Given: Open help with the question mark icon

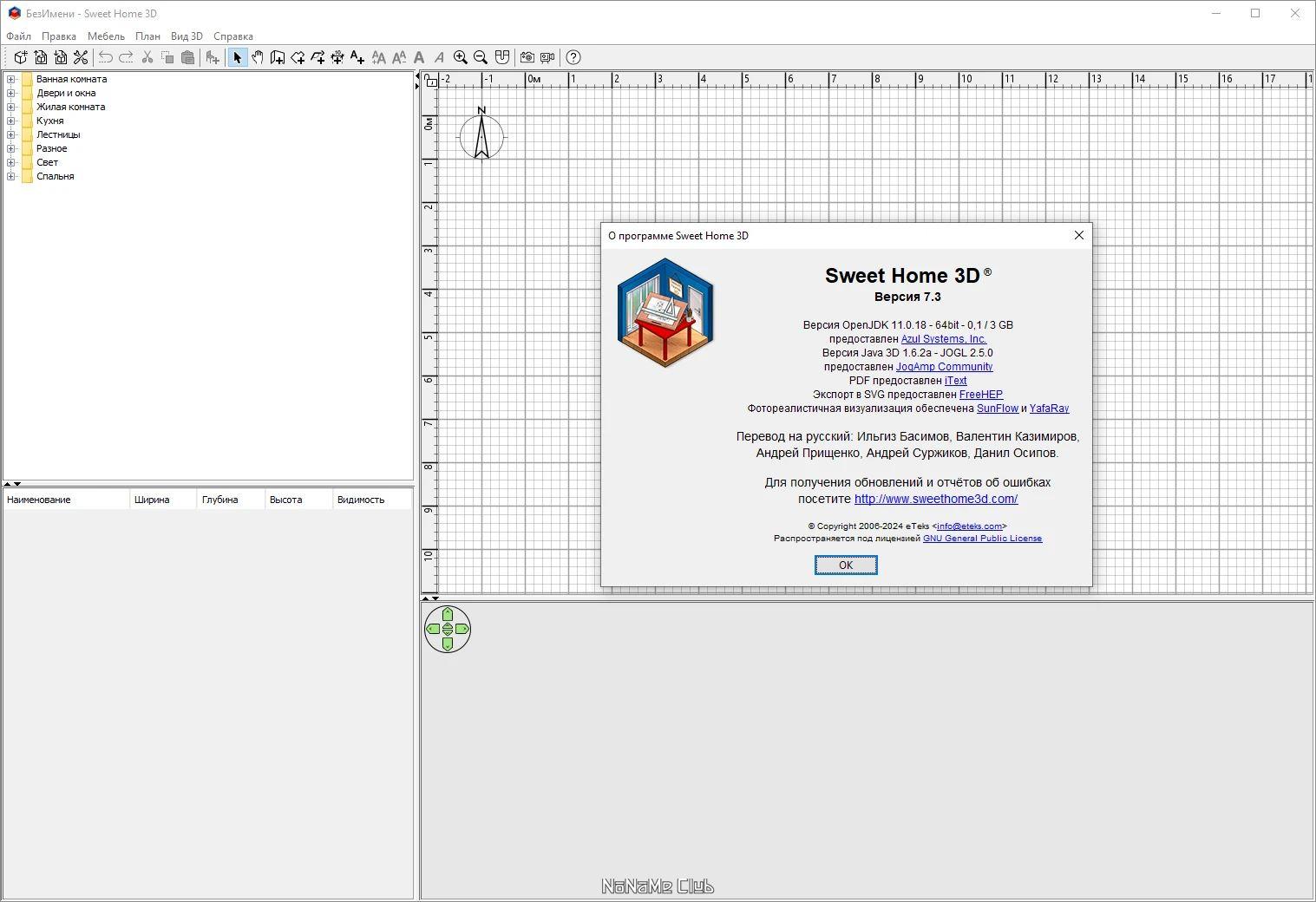Looking at the screenshot, I should pyautogui.click(x=573, y=57).
